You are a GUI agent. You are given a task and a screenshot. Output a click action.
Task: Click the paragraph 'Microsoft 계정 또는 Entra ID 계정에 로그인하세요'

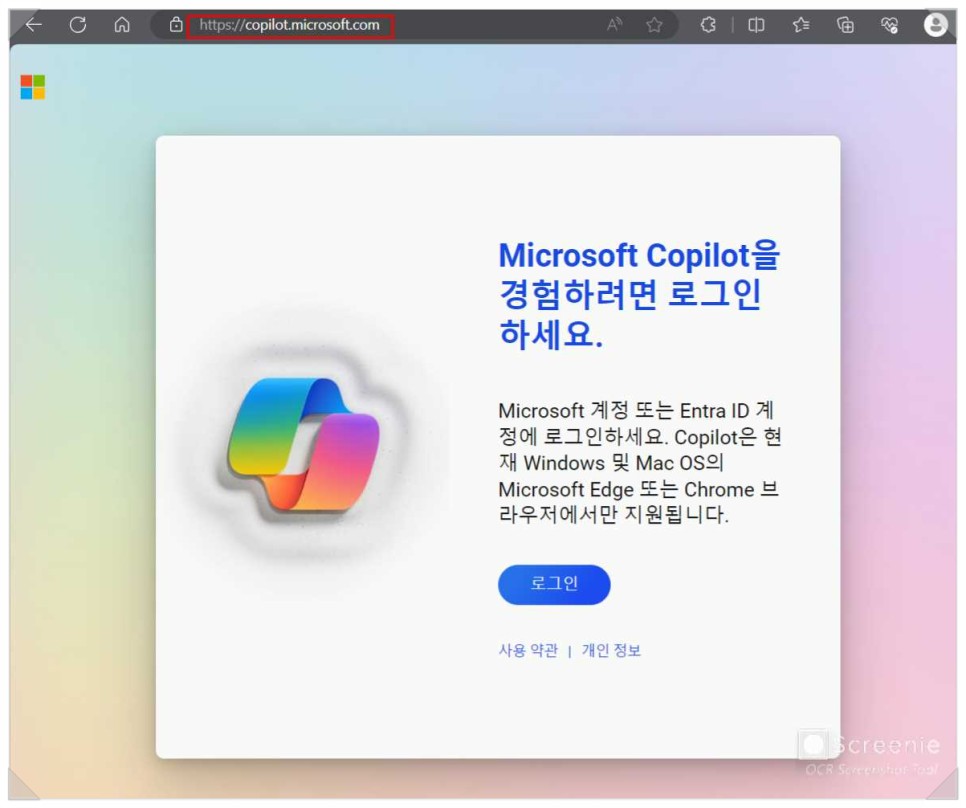coord(639,463)
